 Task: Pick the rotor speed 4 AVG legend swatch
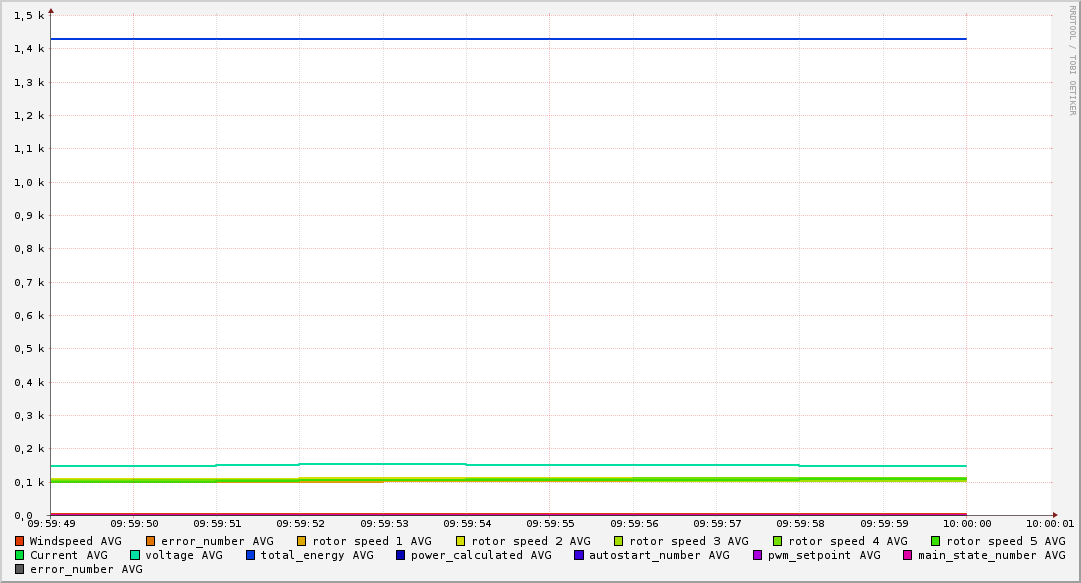[778, 541]
